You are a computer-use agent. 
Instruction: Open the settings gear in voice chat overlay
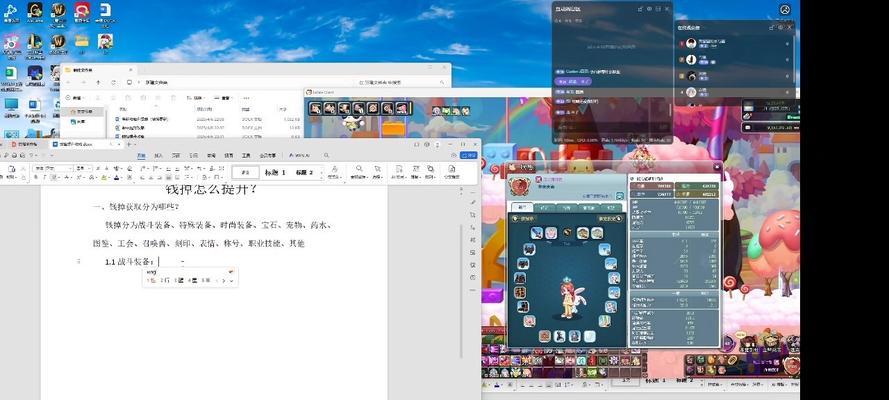(x=650, y=9)
